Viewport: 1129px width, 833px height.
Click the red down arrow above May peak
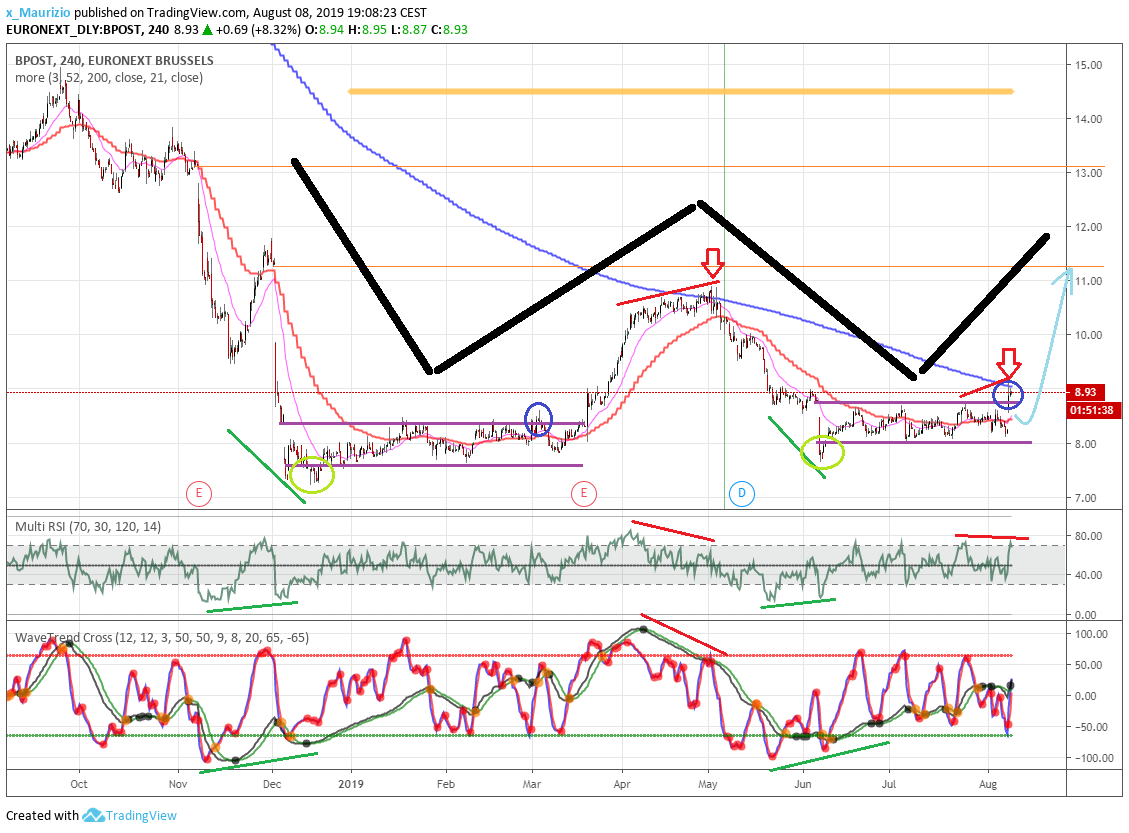[712, 264]
